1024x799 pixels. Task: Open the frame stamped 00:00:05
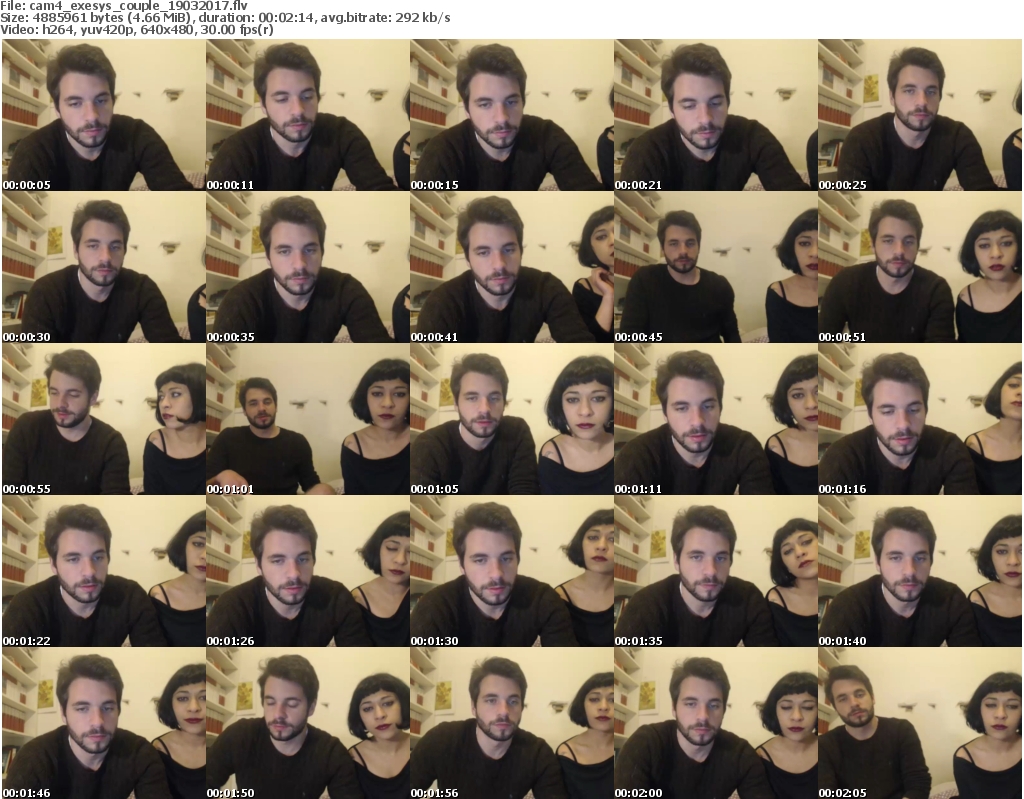pyautogui.click(x=104, y=115)
